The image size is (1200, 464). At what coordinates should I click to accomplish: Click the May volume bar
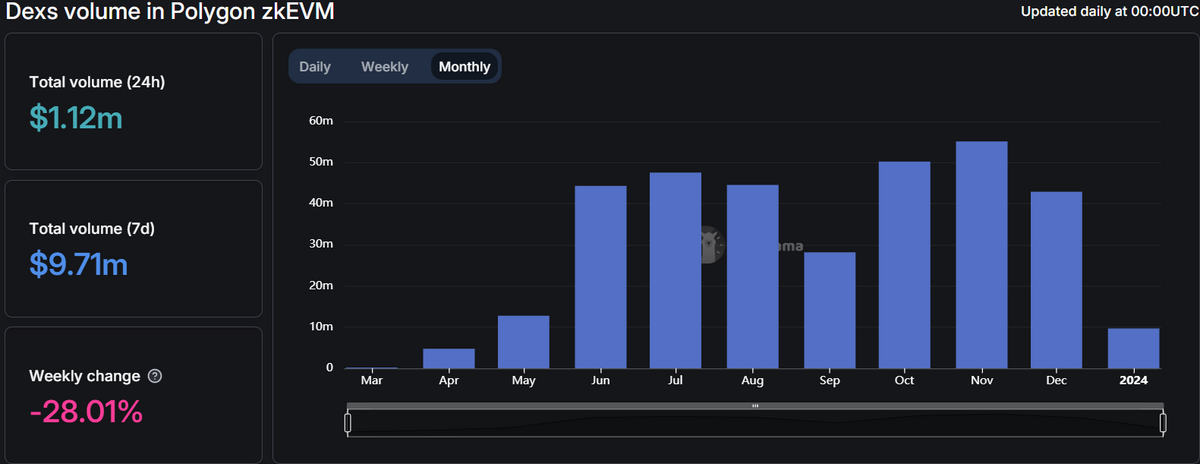tap(524, 342)
